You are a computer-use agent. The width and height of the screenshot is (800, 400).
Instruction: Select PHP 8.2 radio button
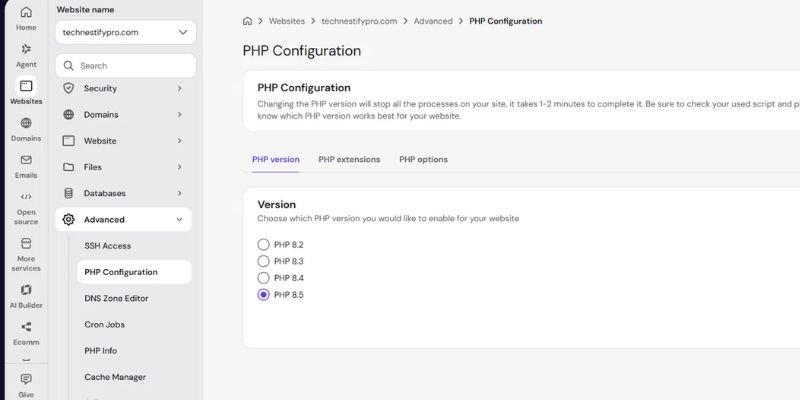pos(263,244)
